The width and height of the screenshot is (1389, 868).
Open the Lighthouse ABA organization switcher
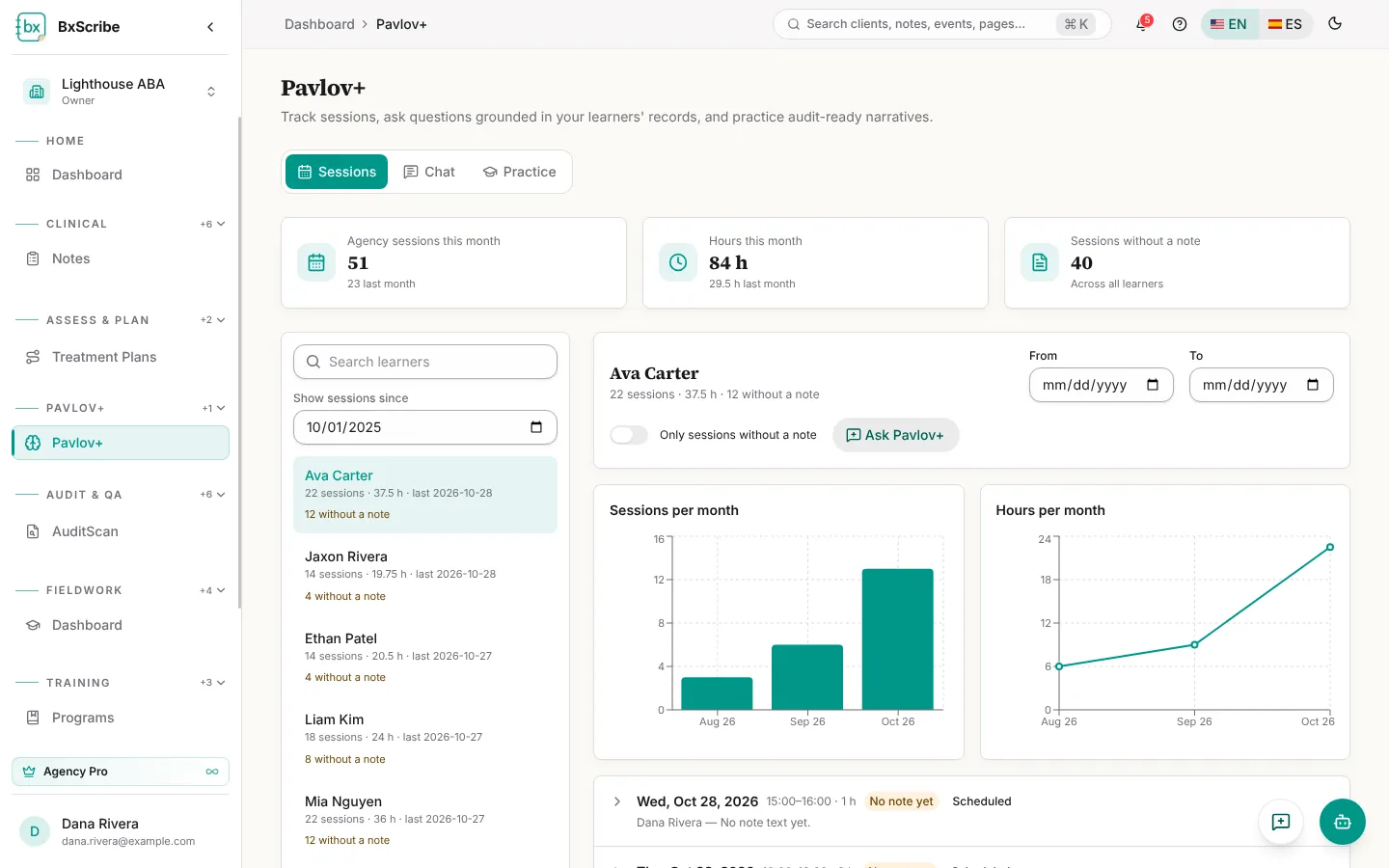pyautogui.click(x=121, y=92)
